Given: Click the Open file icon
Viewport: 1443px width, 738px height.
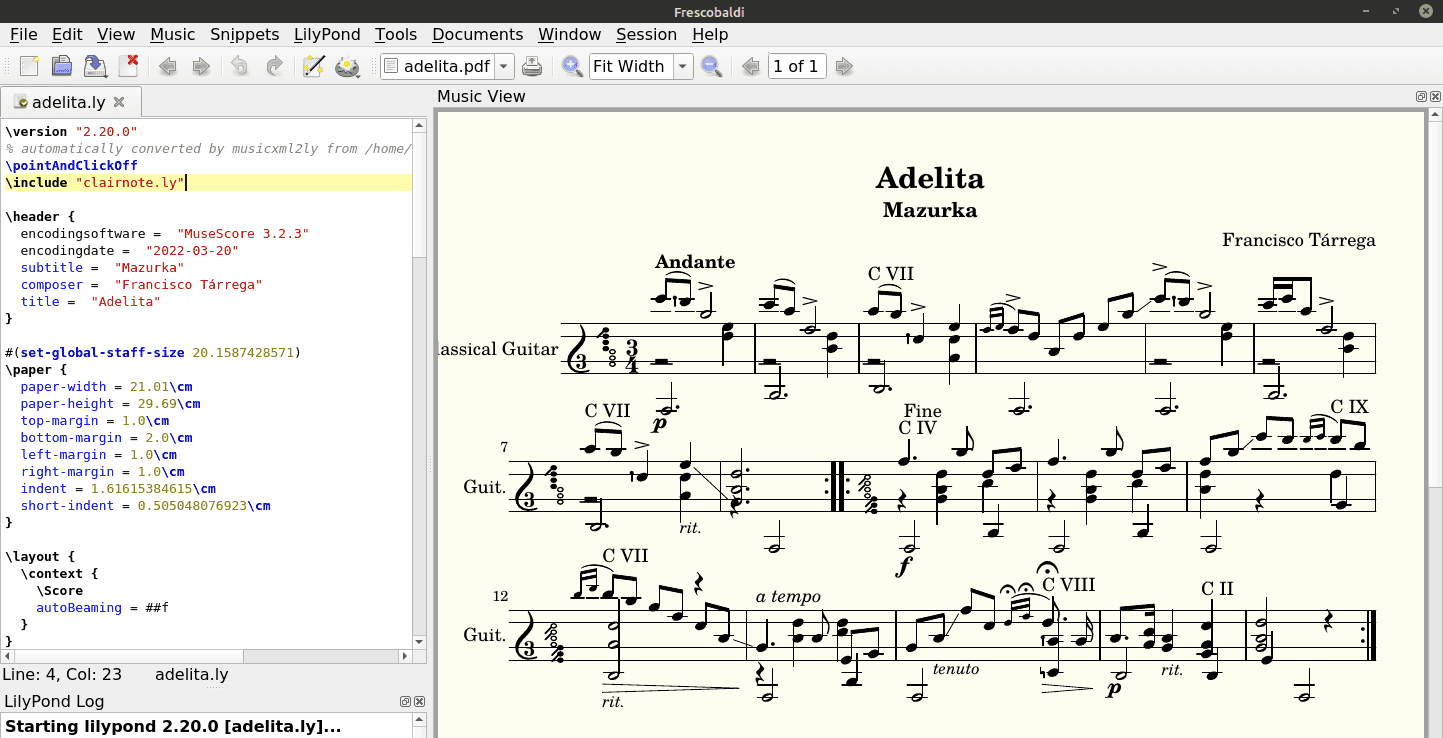Looking at the screenshot, I should tap(62, 66).
